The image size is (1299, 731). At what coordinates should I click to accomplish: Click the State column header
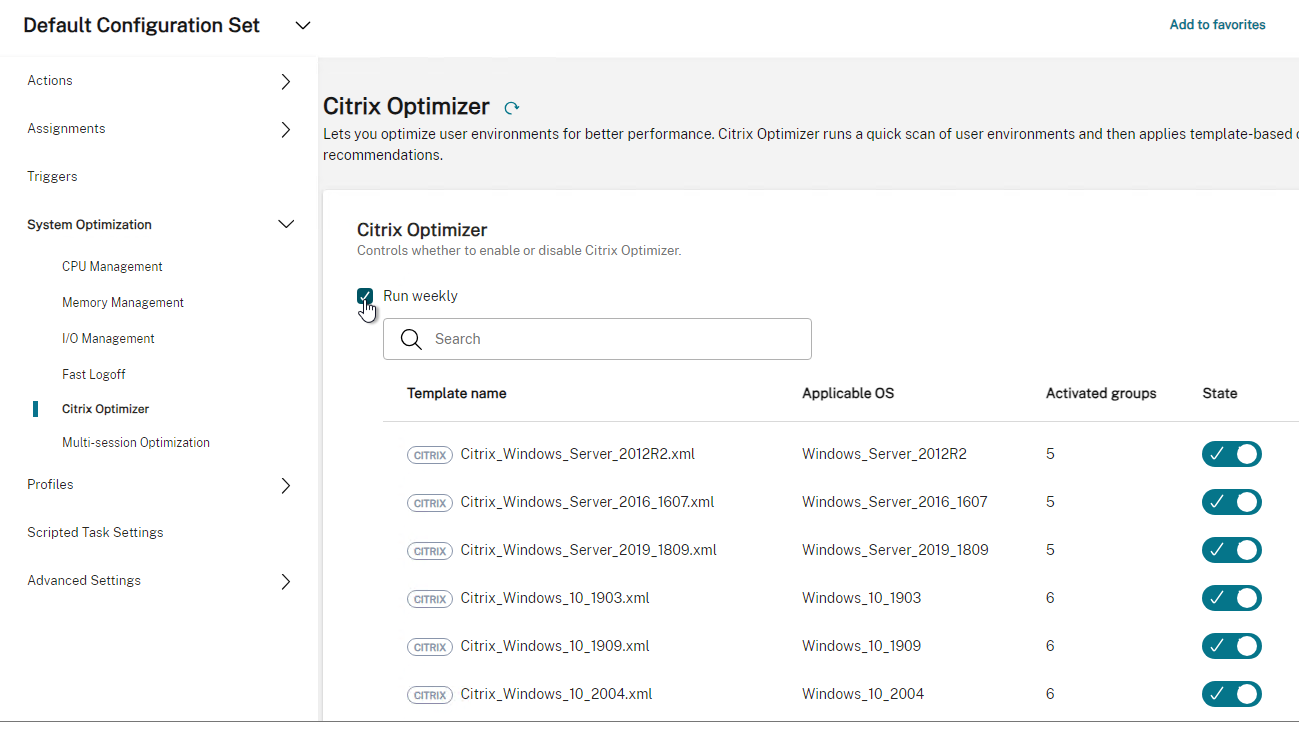coord(1220,394)
